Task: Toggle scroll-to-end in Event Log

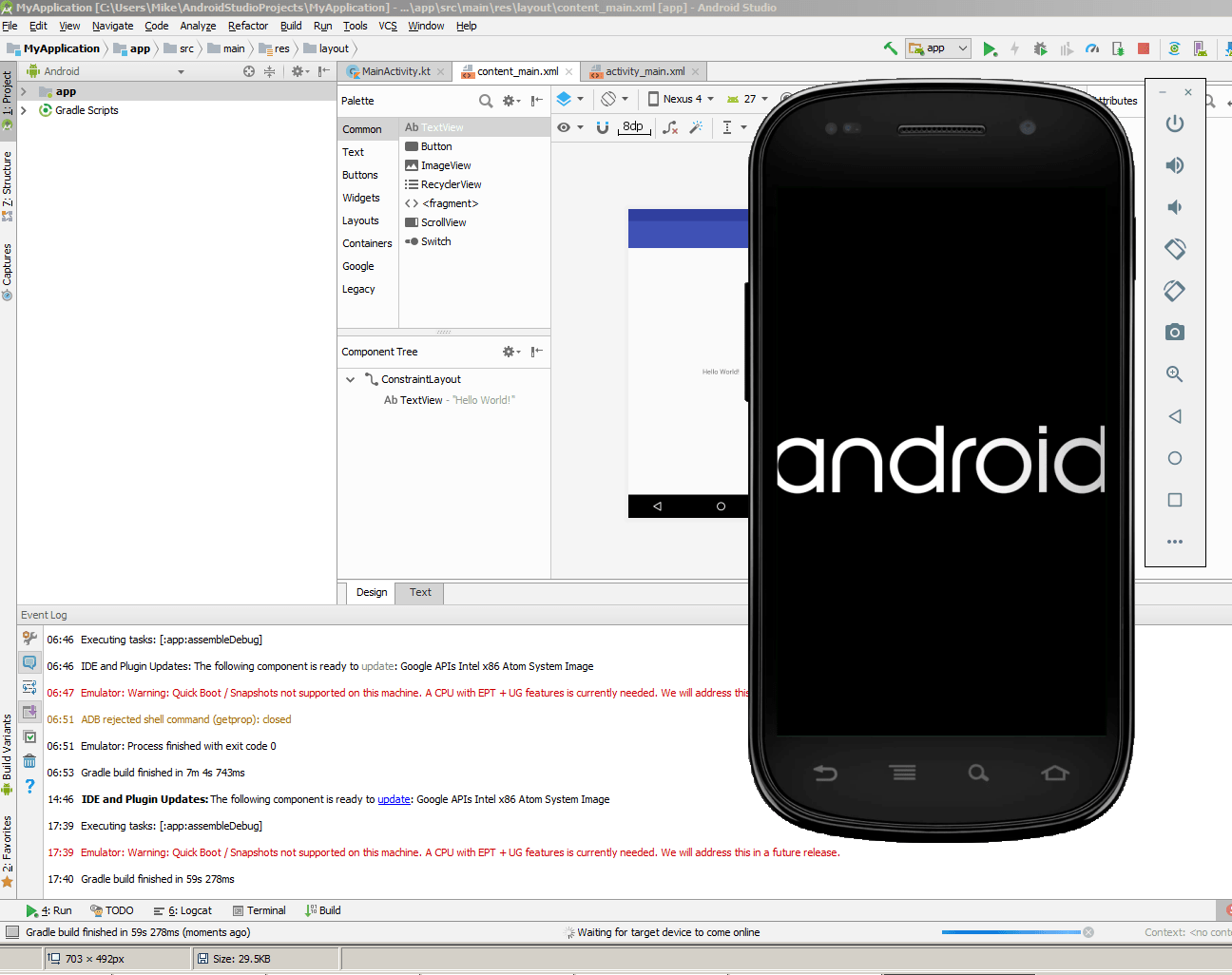Action: 29,712
